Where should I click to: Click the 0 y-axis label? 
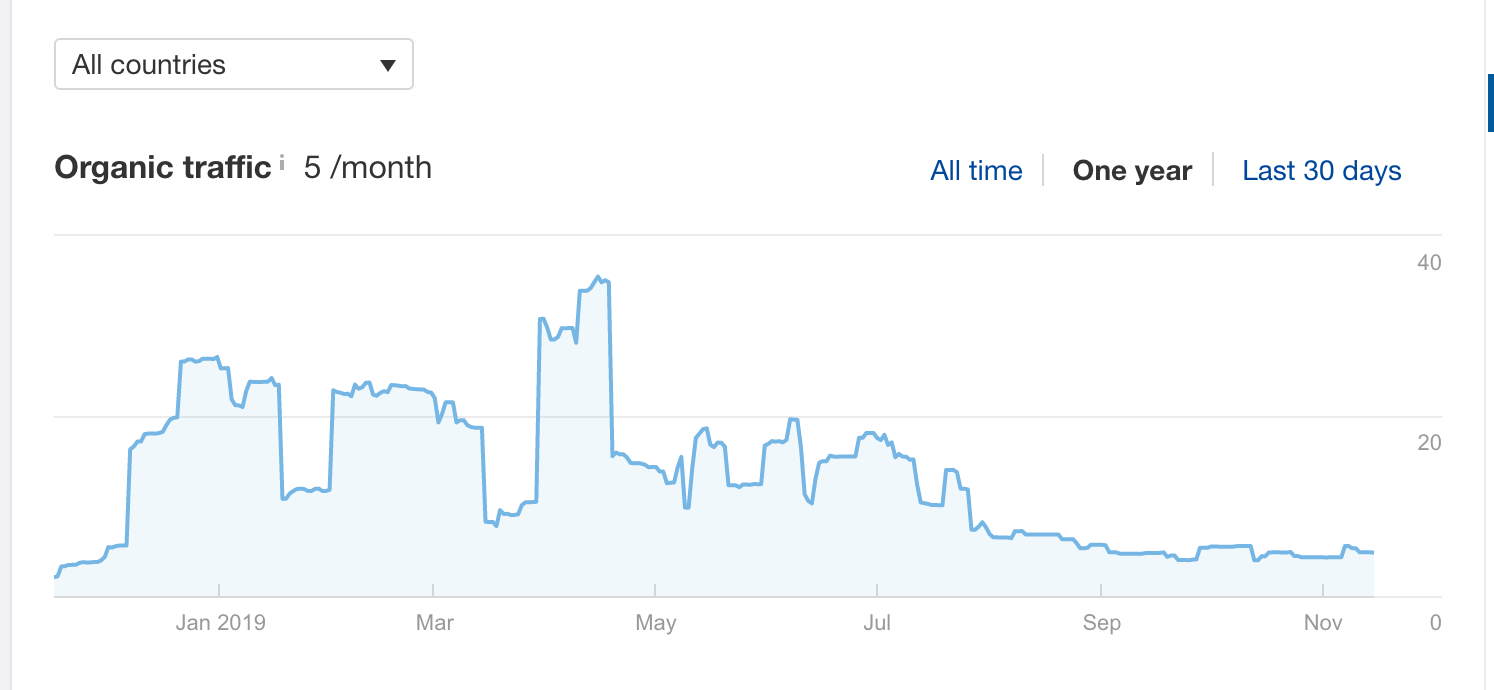[x=1435, y=623]
